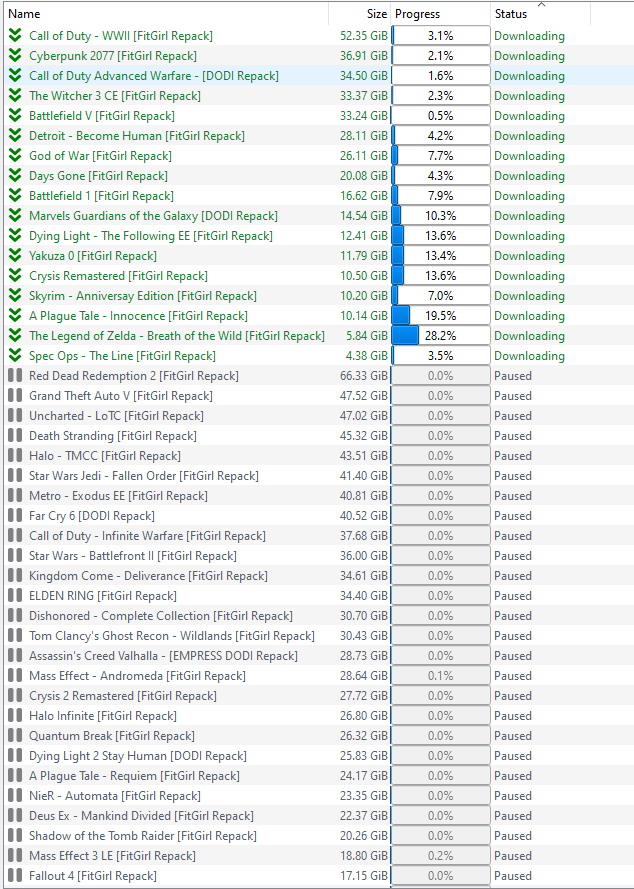Click downloading icon beside Battlefield V

(15, 116)
